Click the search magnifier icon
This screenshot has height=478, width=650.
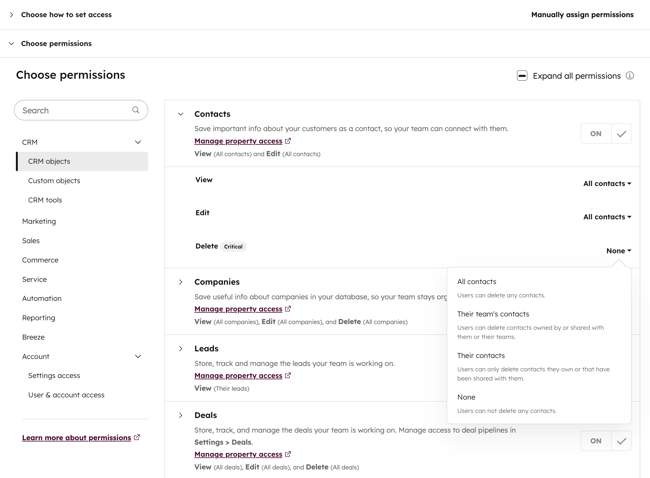[136, 110]
